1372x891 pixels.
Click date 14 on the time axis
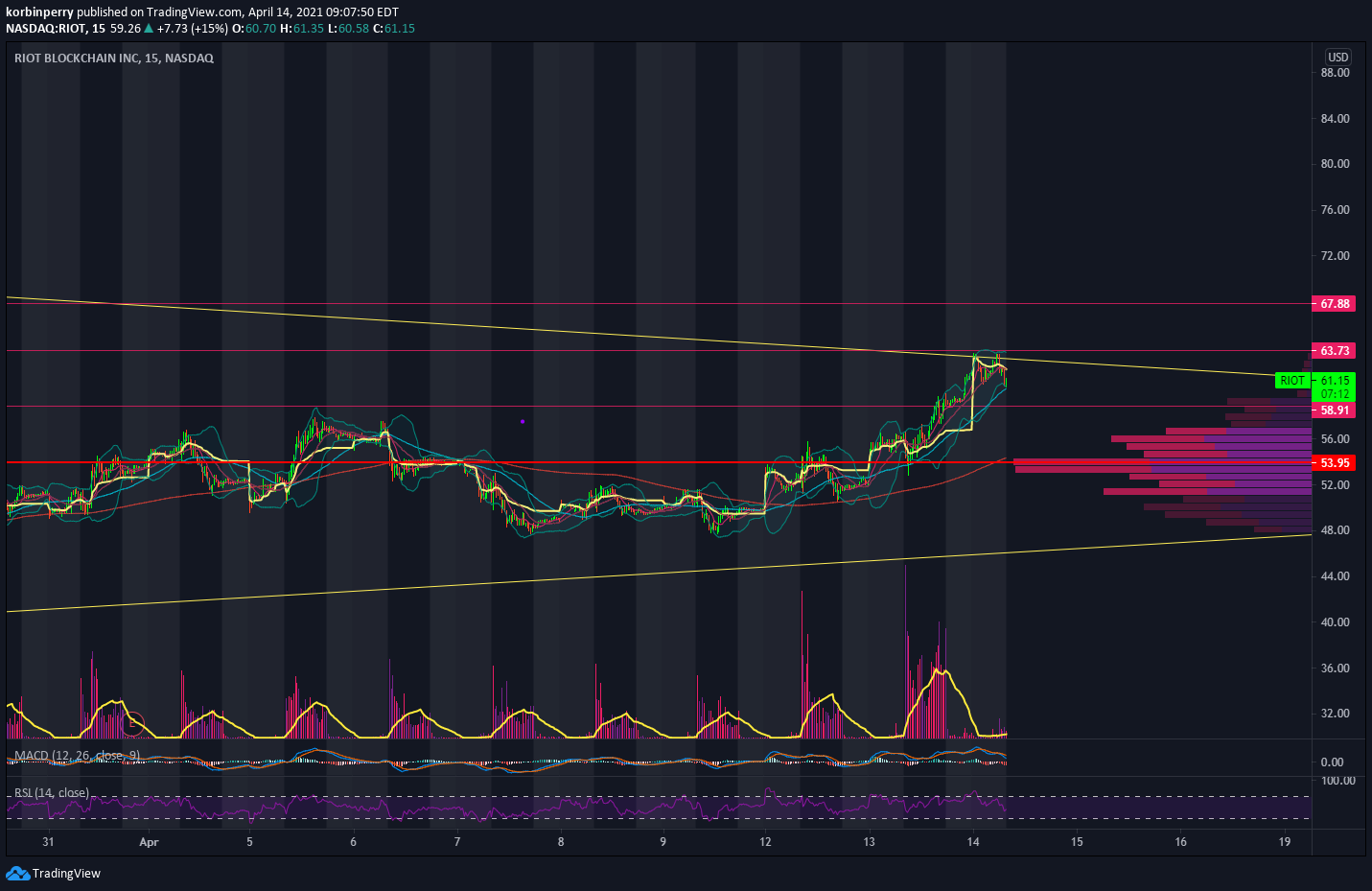[x=973, y=842]
